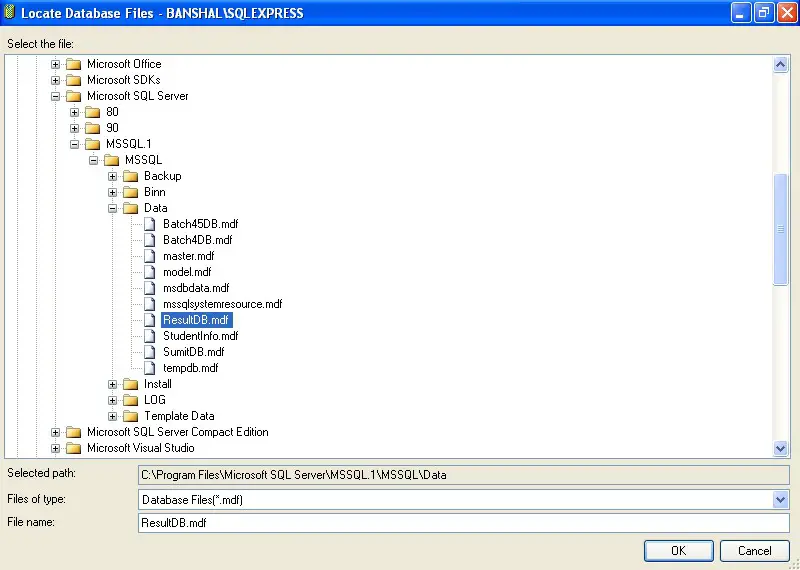
Task: Expand the Microsoft Office tree node
Action: pyautogui.click(x=56, y=65)
